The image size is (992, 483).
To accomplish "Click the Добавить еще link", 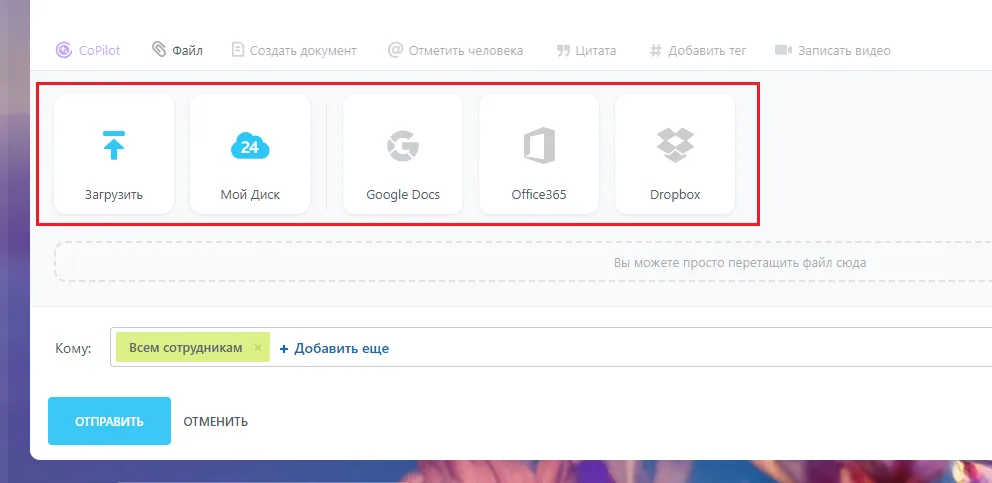I will coord(334,348).
